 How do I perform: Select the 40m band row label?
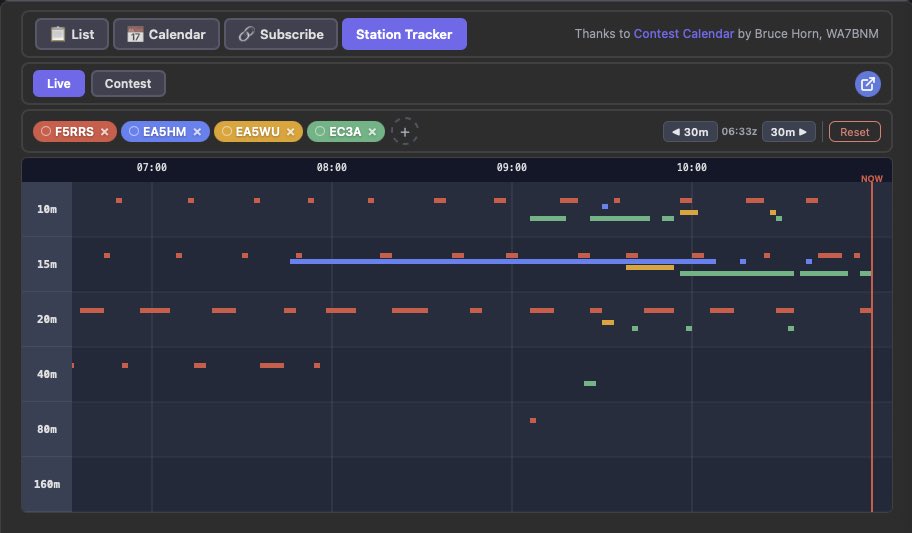coord(47,374)
